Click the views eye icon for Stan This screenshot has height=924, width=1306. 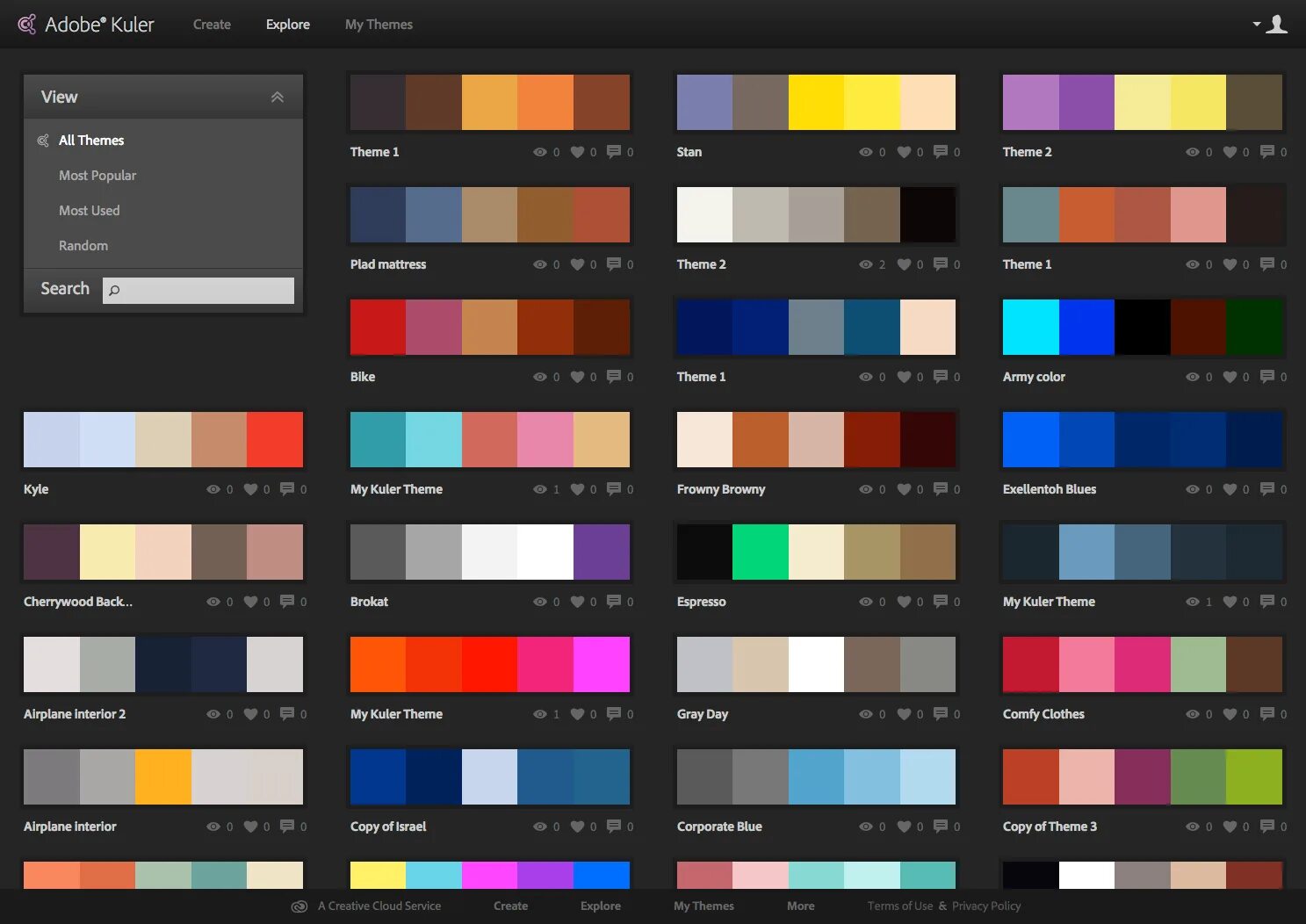tap(866, 152)
